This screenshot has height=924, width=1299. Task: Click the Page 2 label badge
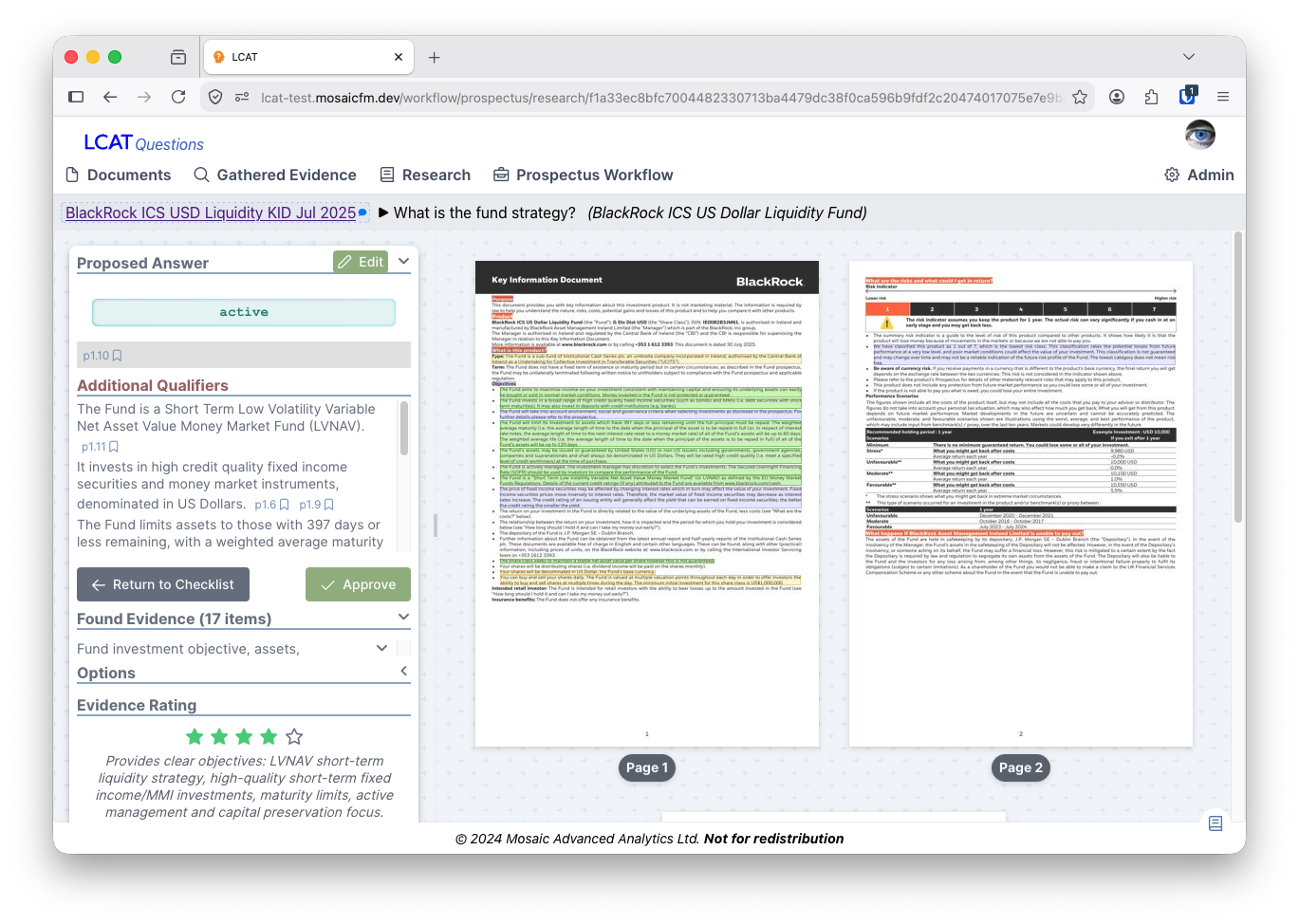tap(1021, 767)
